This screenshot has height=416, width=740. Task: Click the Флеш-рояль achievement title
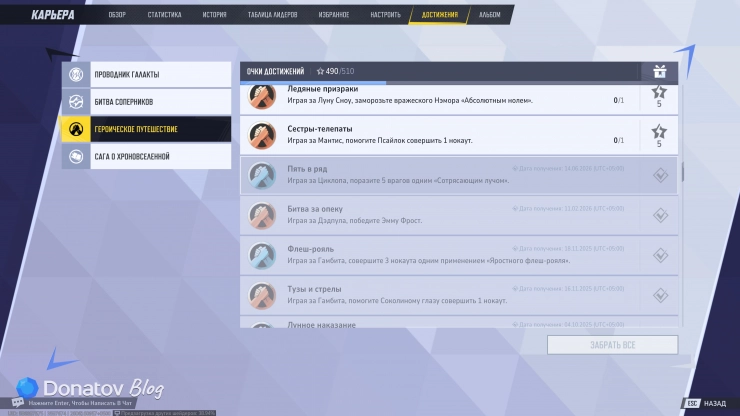coord(311,249)
